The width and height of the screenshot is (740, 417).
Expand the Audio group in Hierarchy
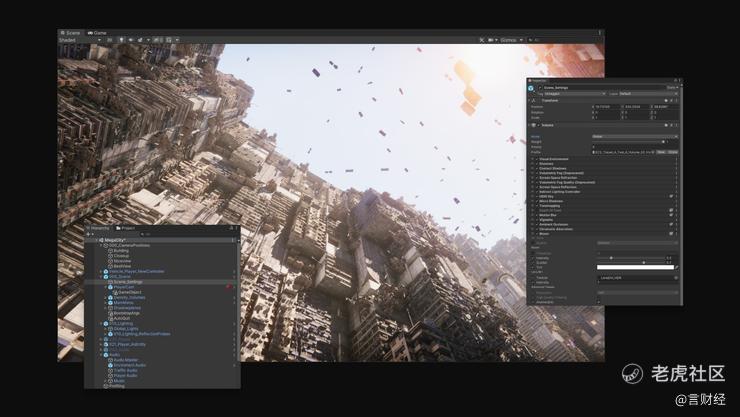[101, 354]
